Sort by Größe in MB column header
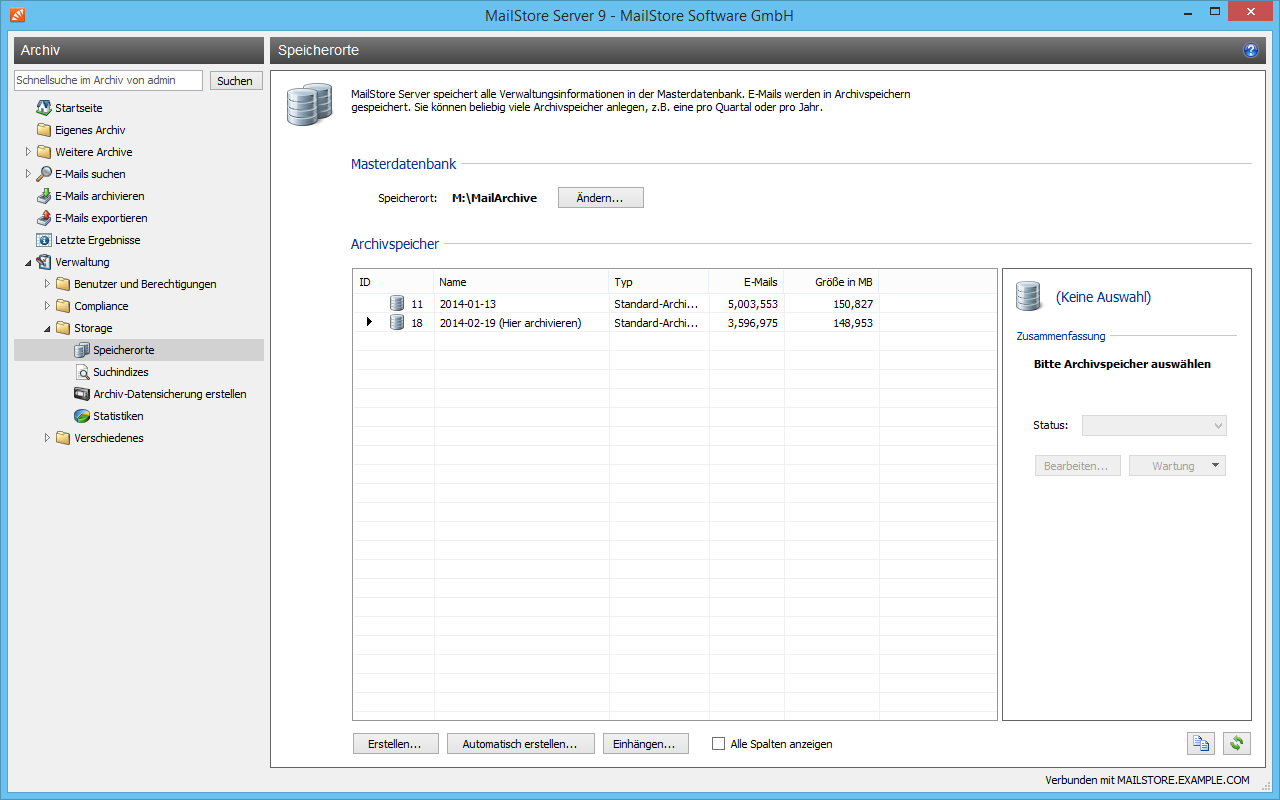The width and height of the screenshot is (1280, 800). tap(831, 282)
